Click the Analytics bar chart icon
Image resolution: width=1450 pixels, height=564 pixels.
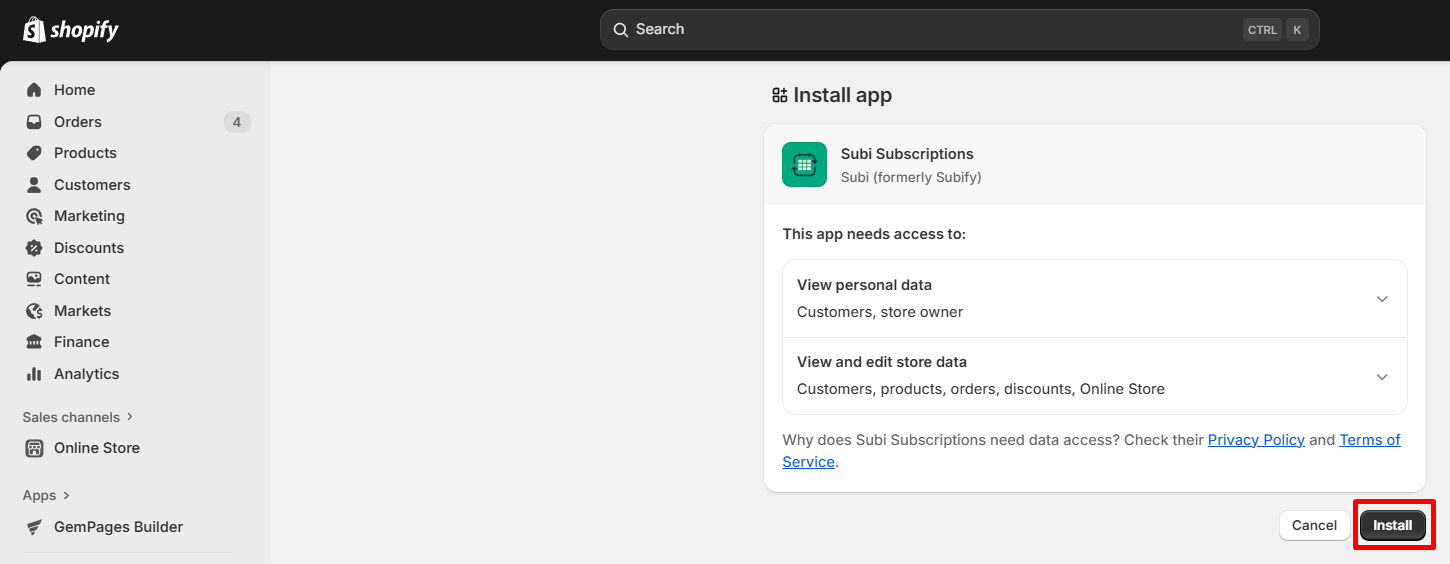[x=34, y=374]
